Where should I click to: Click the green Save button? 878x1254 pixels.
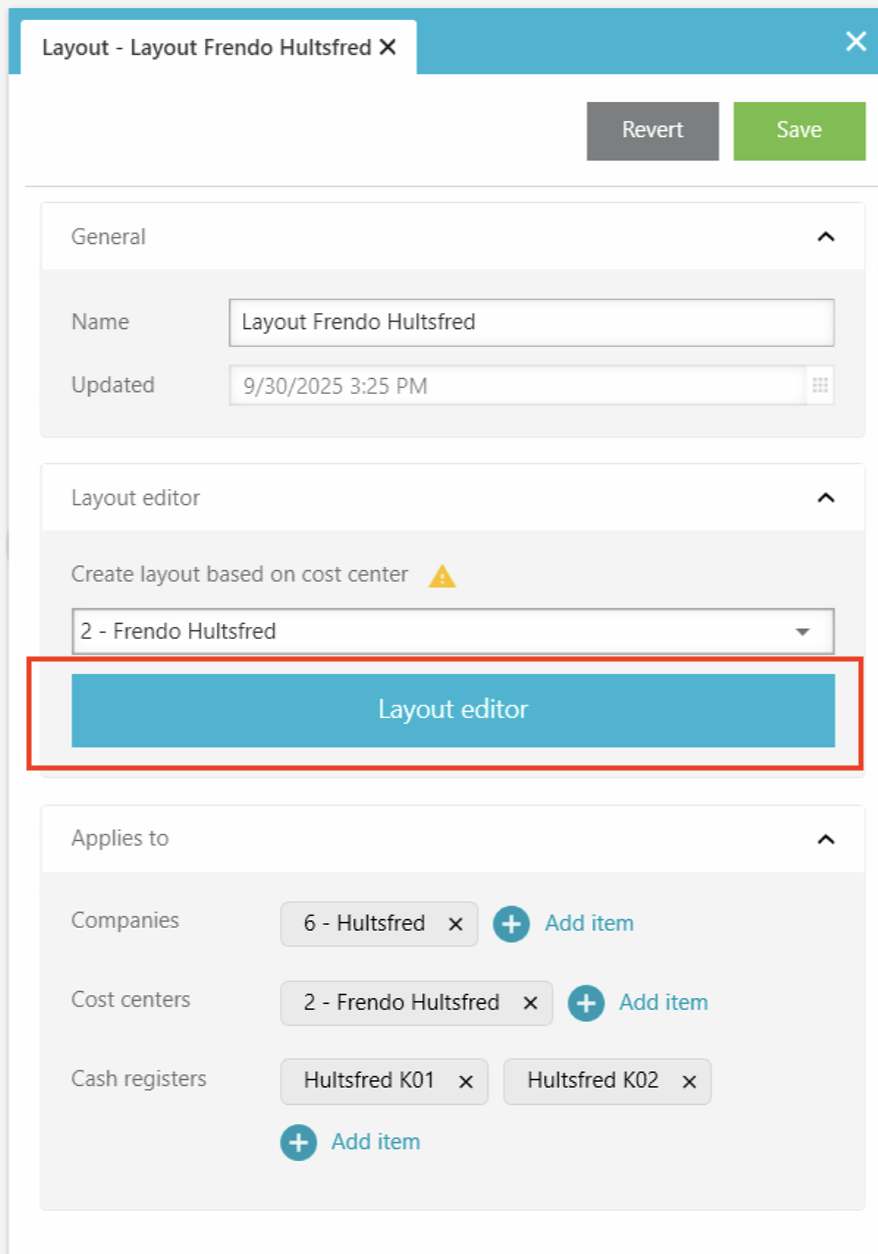click(799, 130)
